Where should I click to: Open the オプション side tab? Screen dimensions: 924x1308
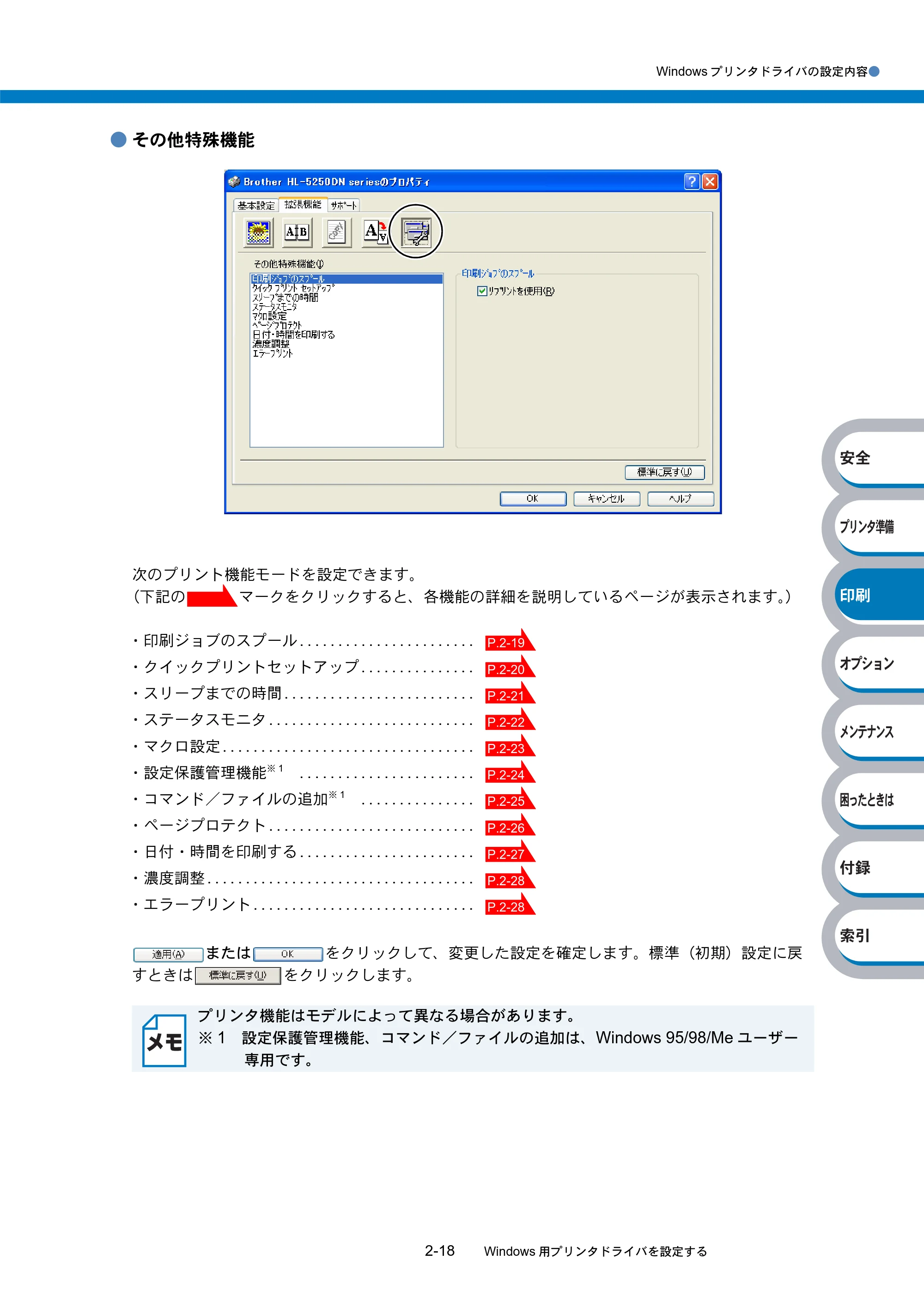(878, 663)
